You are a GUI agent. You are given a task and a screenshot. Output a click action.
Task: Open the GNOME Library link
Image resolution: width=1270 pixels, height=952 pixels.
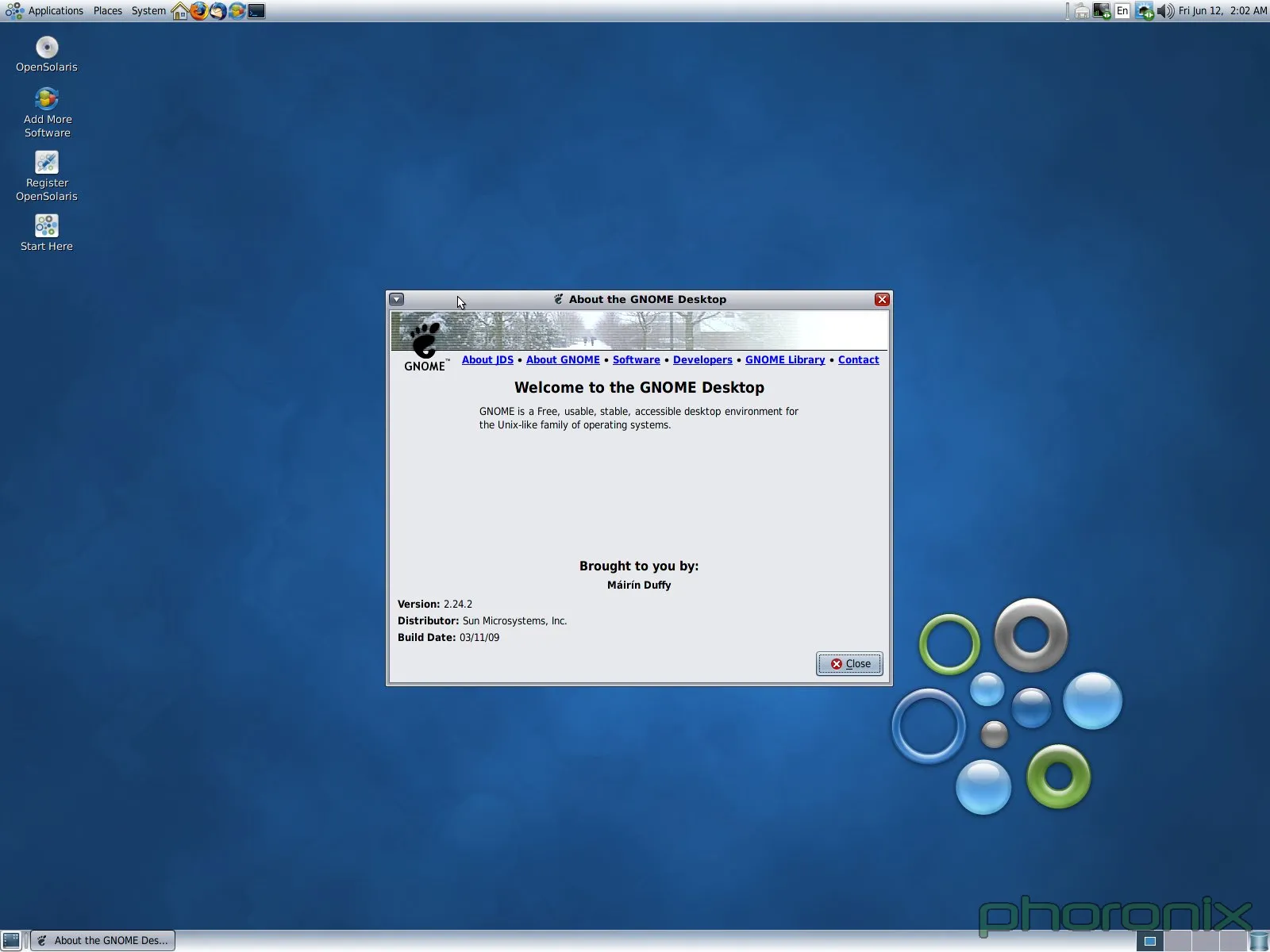pos(785,360)
